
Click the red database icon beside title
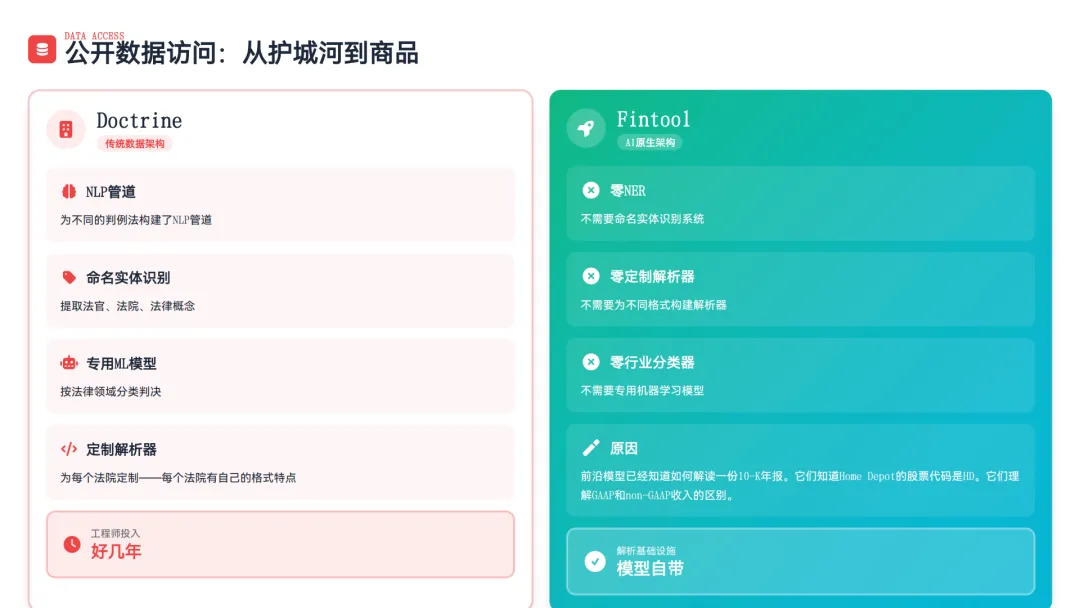click(42, 49)
